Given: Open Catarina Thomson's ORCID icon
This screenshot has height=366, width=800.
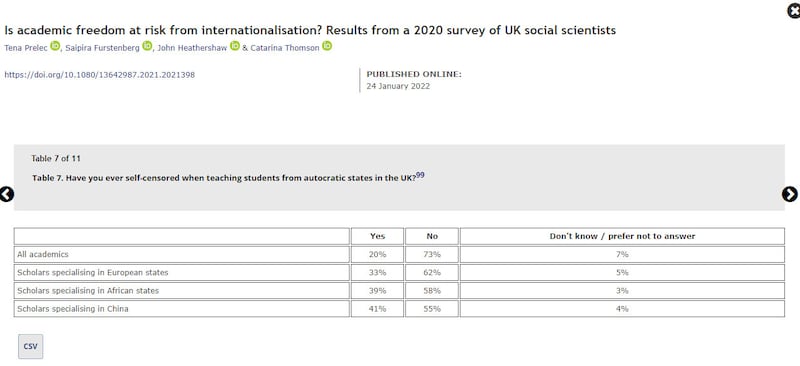Looking at the screenshot, I should point(327,46).
